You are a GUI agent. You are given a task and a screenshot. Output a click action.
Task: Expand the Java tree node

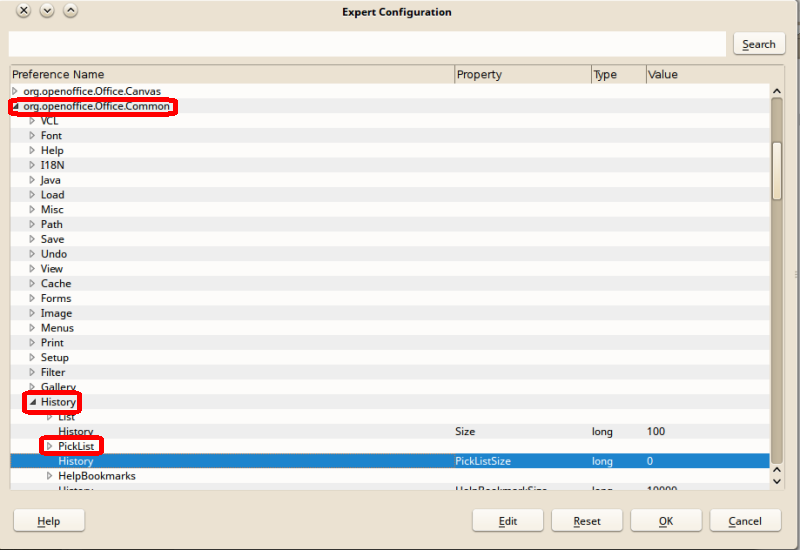32,180
